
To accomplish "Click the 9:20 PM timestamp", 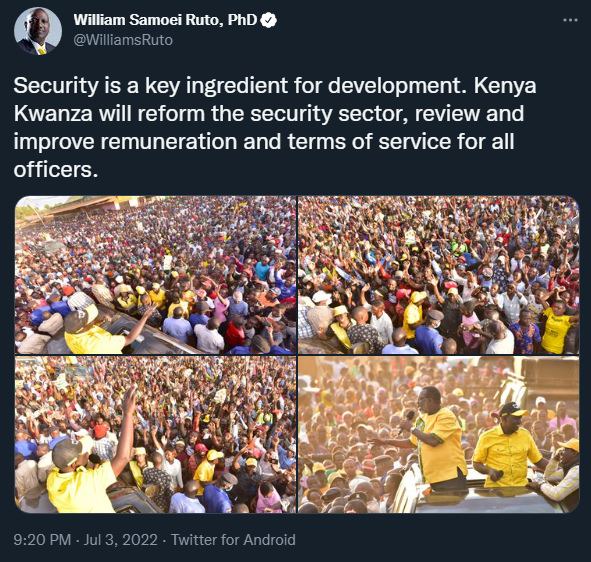I will tap(42, 540).
